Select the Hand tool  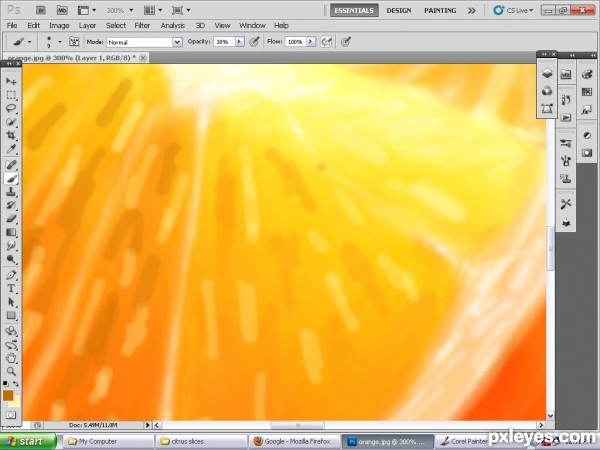pos(11,358)
